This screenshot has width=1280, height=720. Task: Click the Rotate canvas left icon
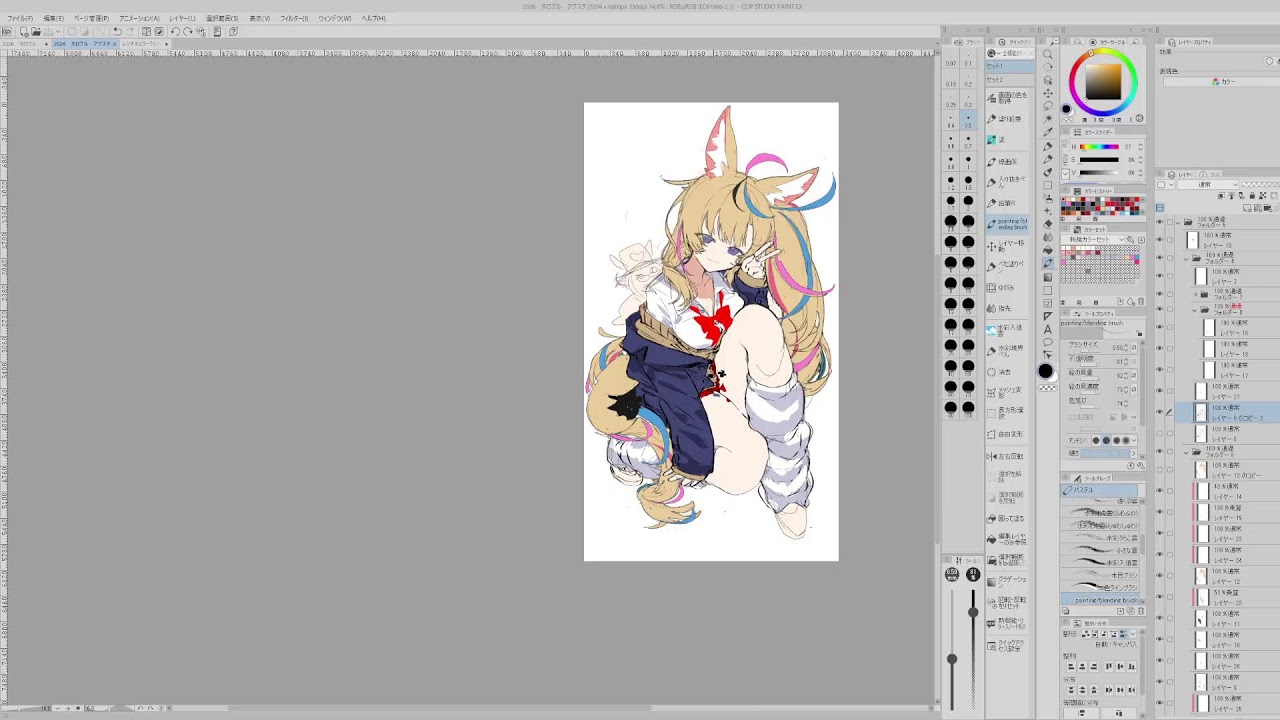tap(175, 32)
